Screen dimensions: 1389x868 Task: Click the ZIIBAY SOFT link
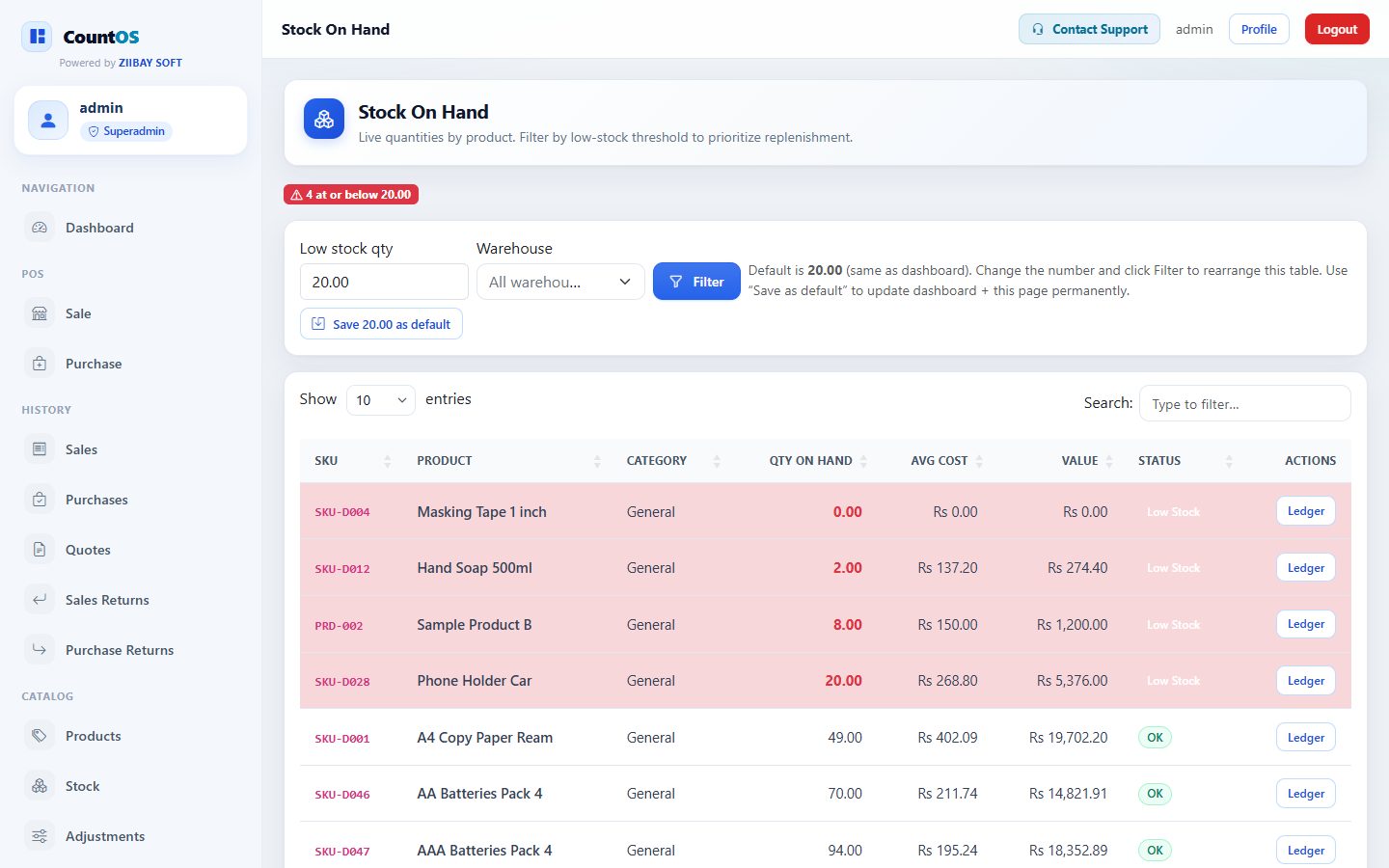[x=150, y=63]
